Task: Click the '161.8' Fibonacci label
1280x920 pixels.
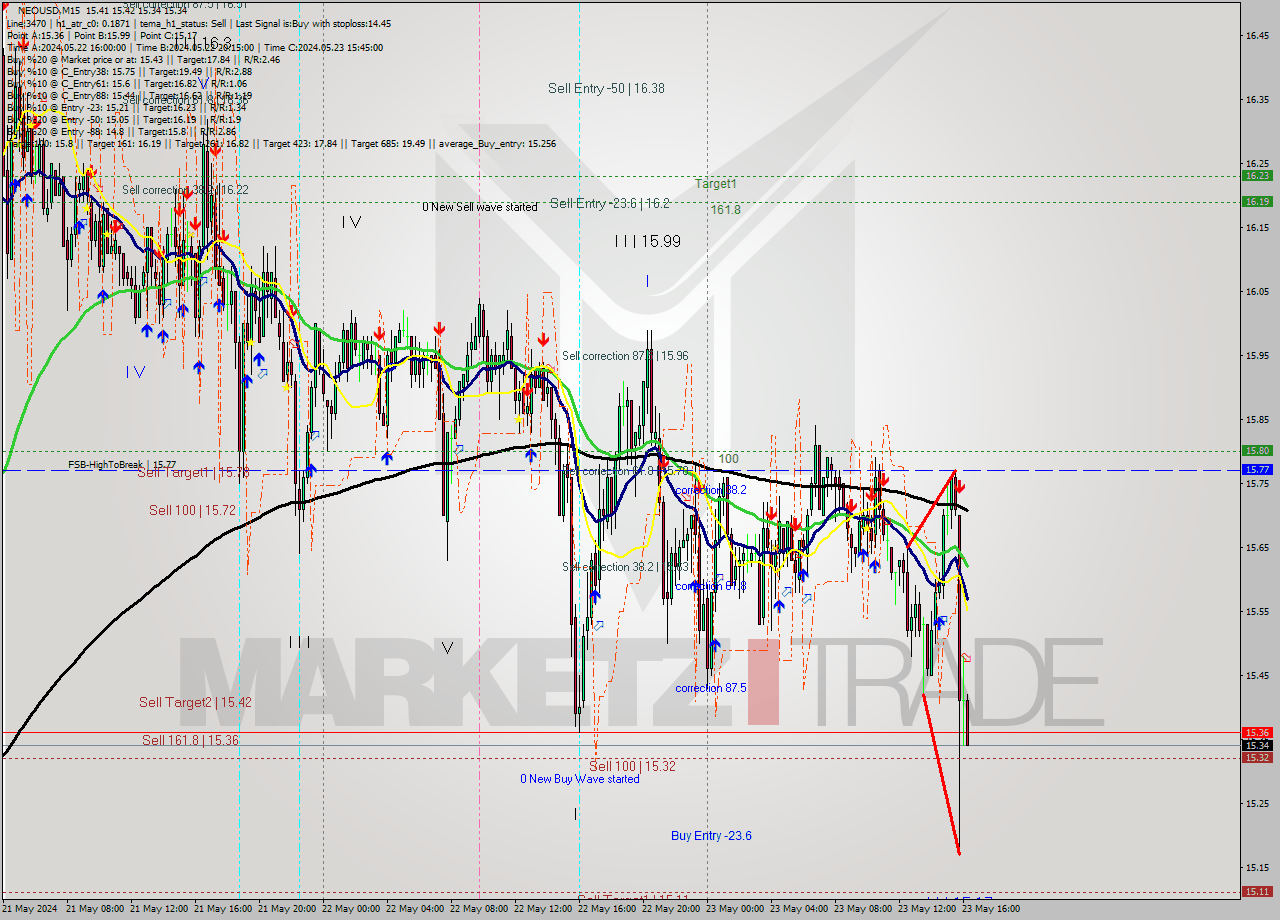Action: tap(726, 210)
